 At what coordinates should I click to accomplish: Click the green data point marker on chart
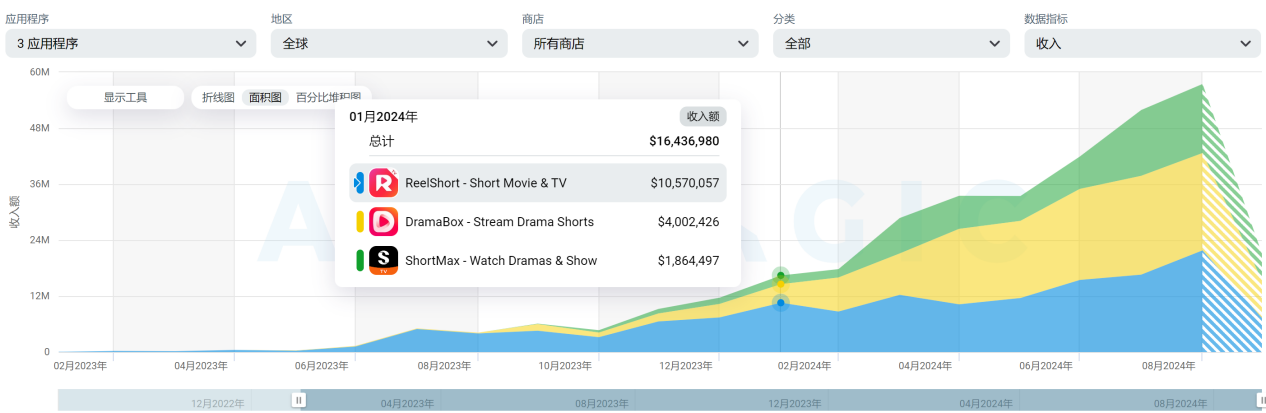pos(781,275)
